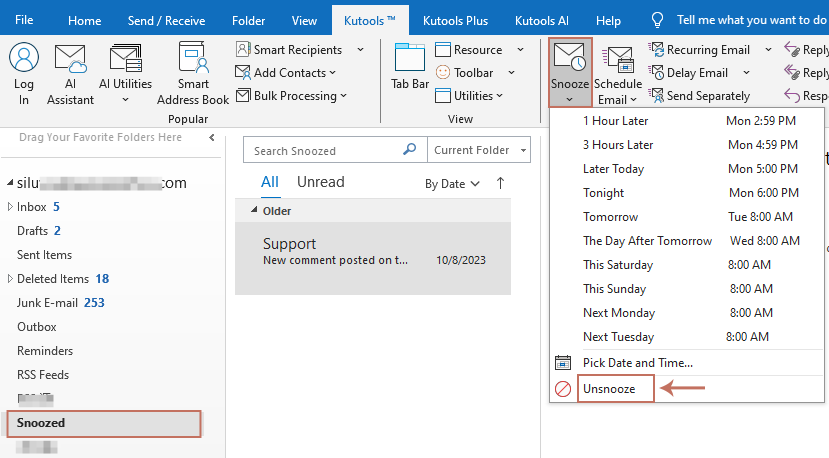Expand the Toolbar dropdown arrow
Screen dimensions: 829x458
pos(511,72)
